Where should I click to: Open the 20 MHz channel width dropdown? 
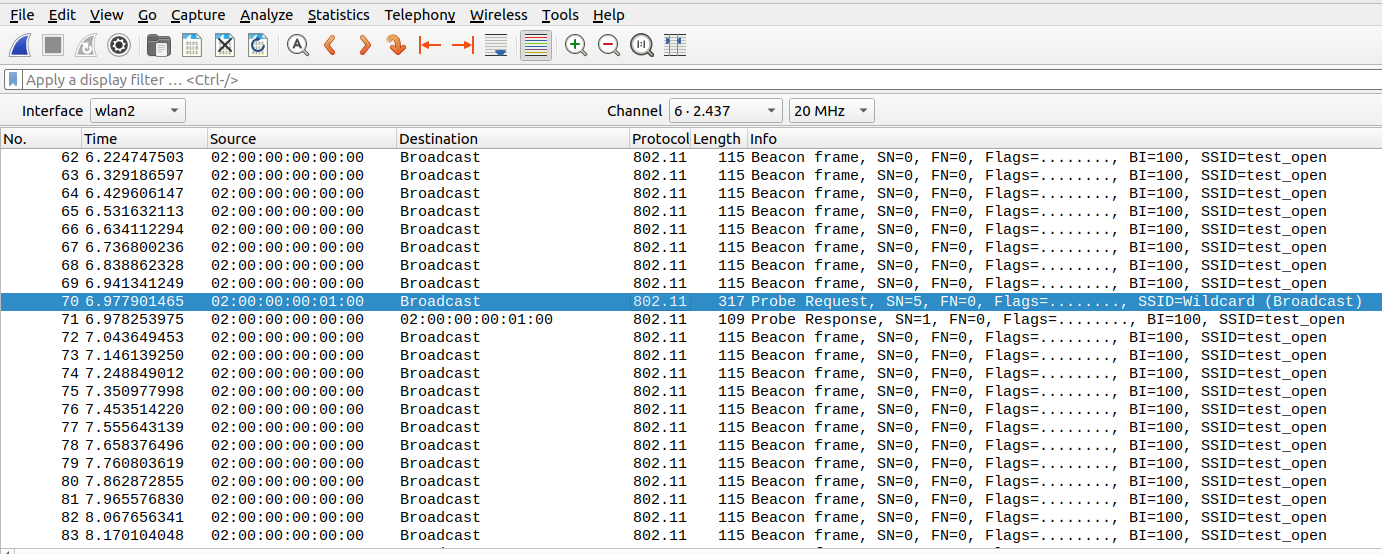831,111
